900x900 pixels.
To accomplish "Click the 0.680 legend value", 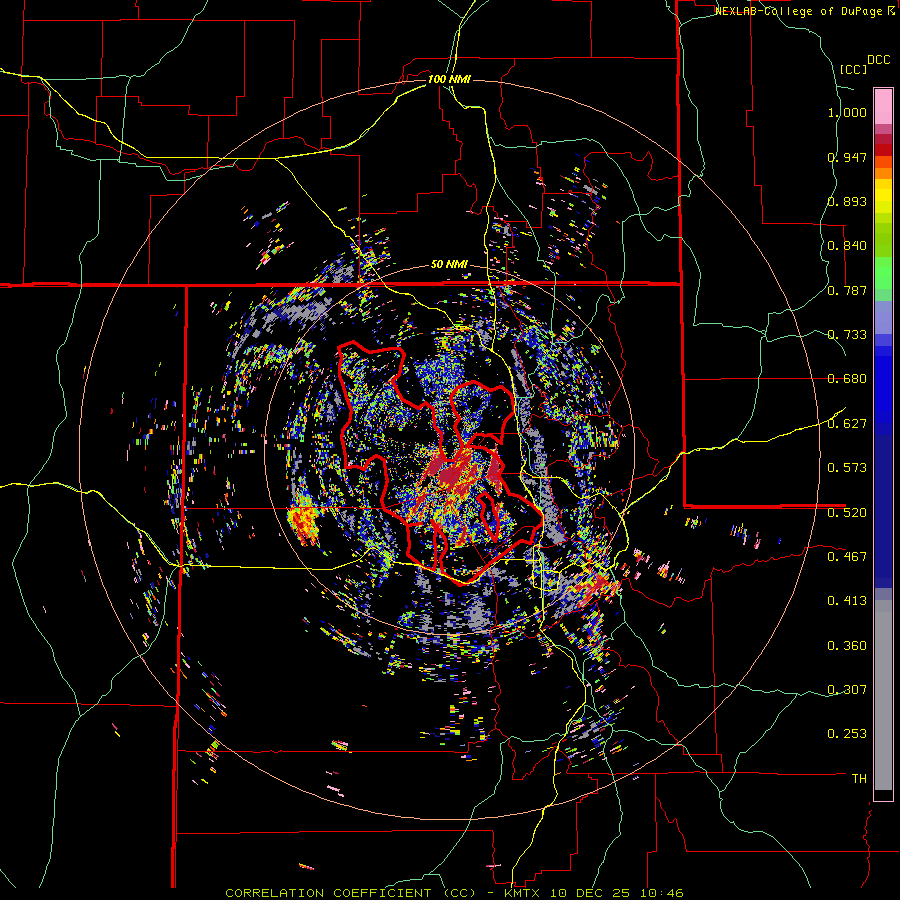I will click(x=847, y=379).
